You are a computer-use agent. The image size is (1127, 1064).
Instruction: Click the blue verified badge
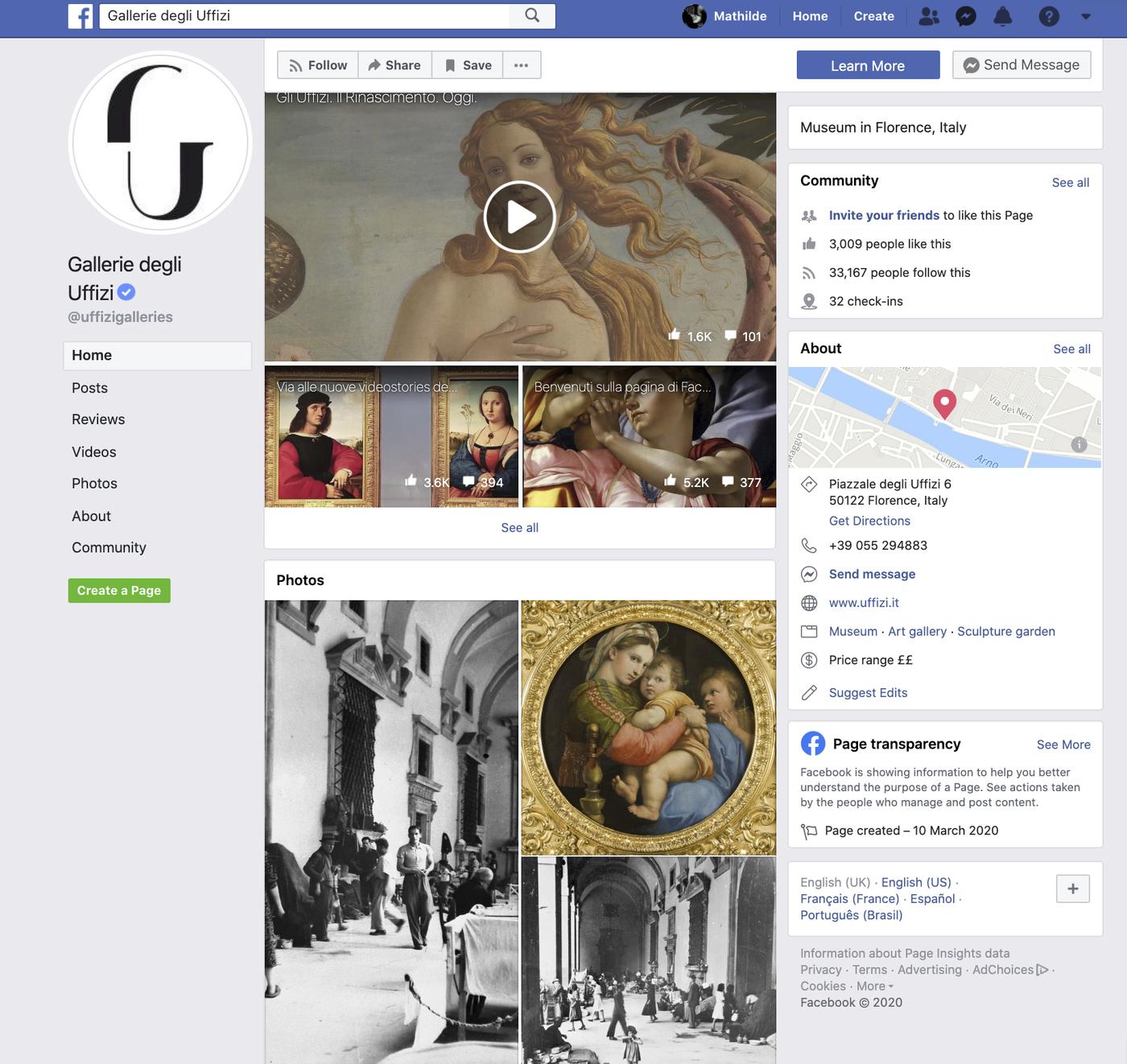coord(126,292)
